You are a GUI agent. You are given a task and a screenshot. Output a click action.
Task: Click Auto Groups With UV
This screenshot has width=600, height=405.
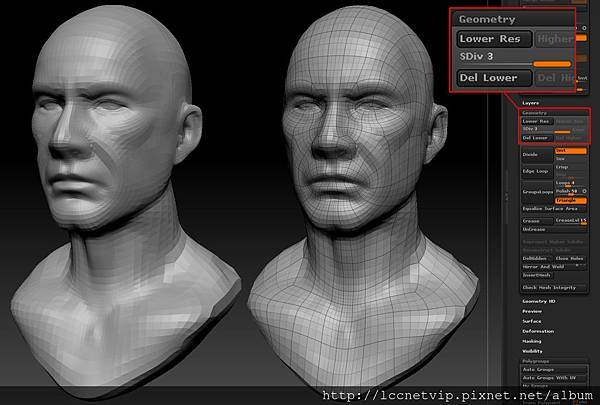[x=554, y=378]
